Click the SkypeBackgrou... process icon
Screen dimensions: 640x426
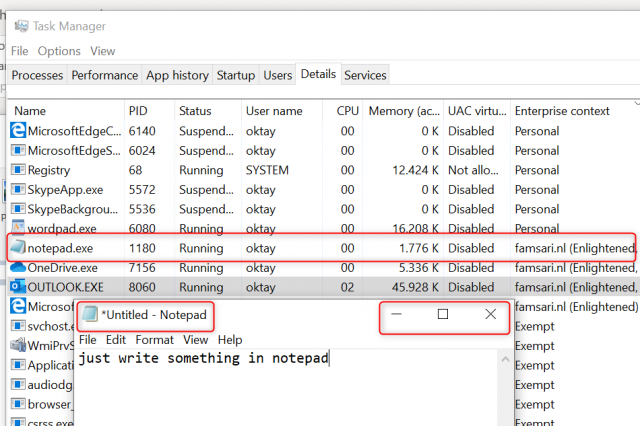point(18,209)
